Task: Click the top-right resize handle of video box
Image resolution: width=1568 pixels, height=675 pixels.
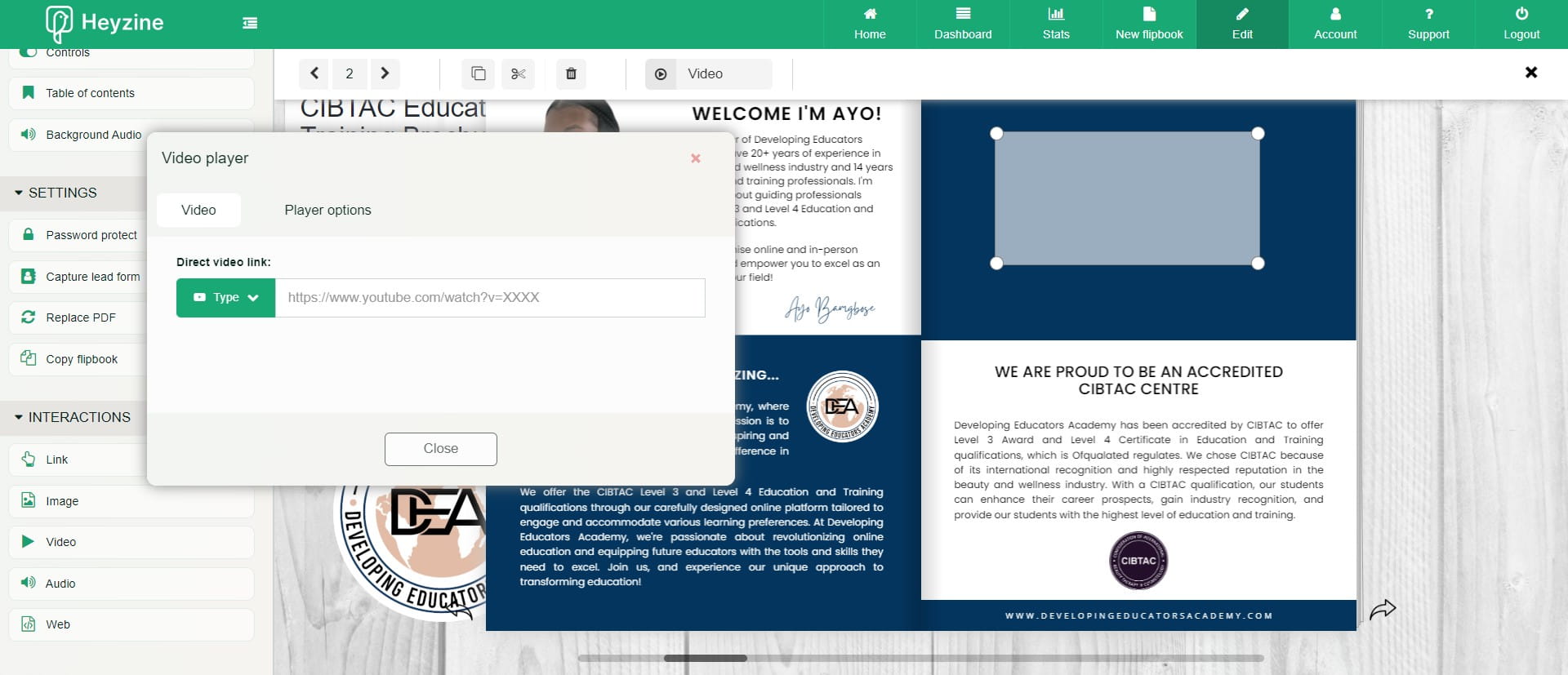Action: tap(1258, 133)
